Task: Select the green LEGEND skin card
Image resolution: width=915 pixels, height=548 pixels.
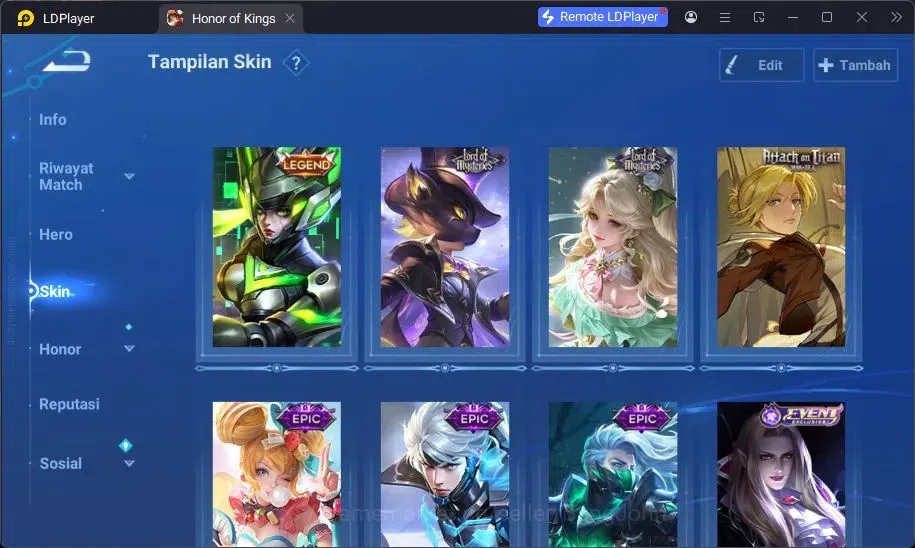Action: click(x=277, y=247)
